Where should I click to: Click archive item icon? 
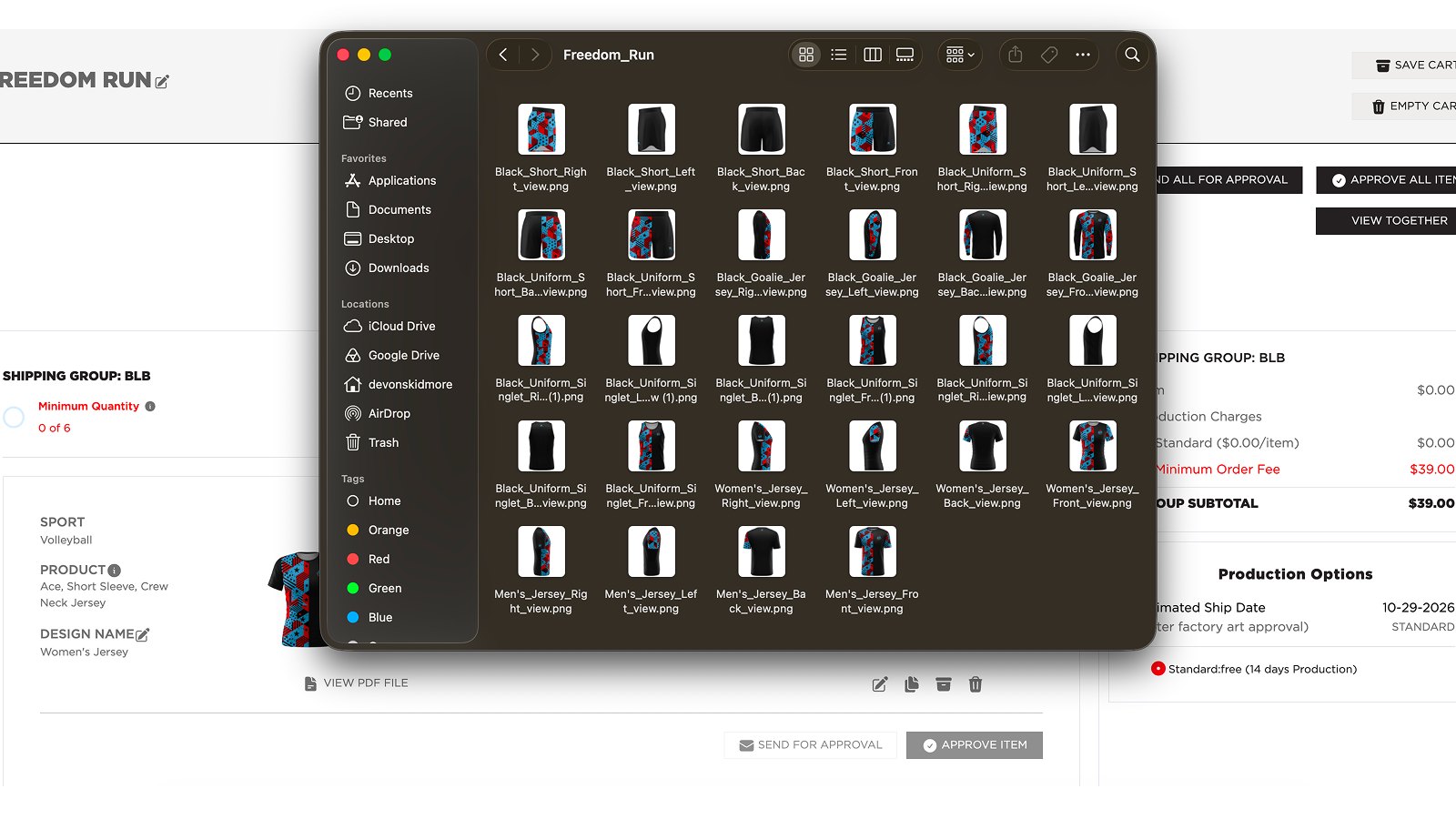click(x=944, y=684)
